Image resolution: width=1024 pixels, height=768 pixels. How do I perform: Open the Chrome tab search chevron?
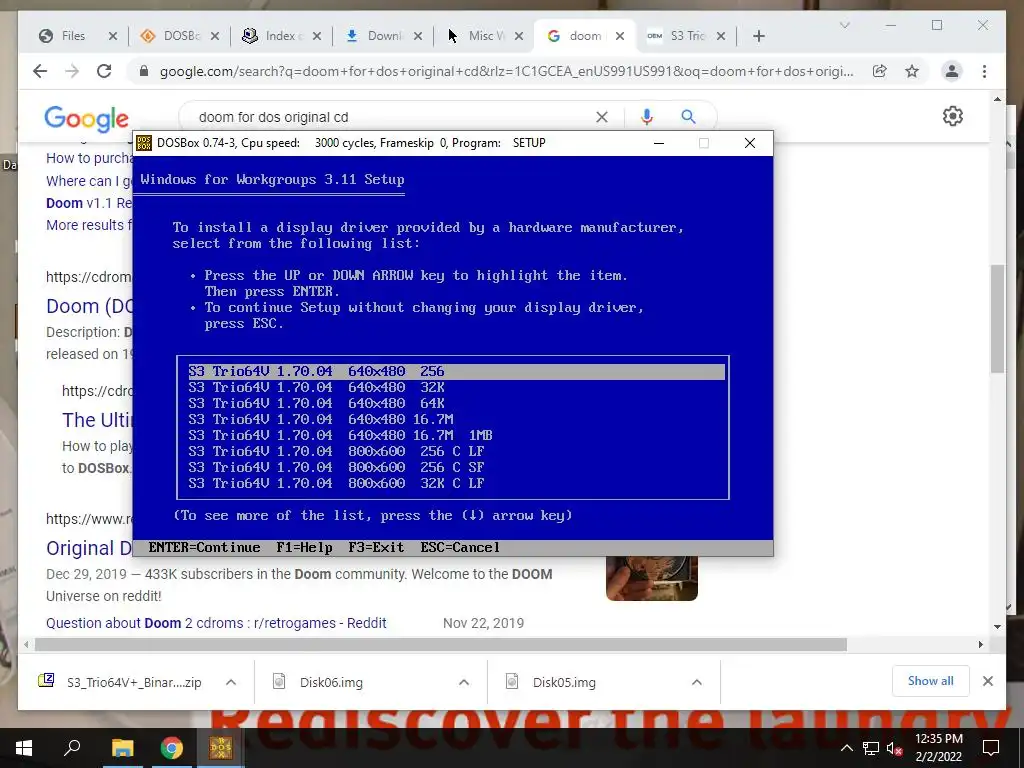click(x=844, y=25)
